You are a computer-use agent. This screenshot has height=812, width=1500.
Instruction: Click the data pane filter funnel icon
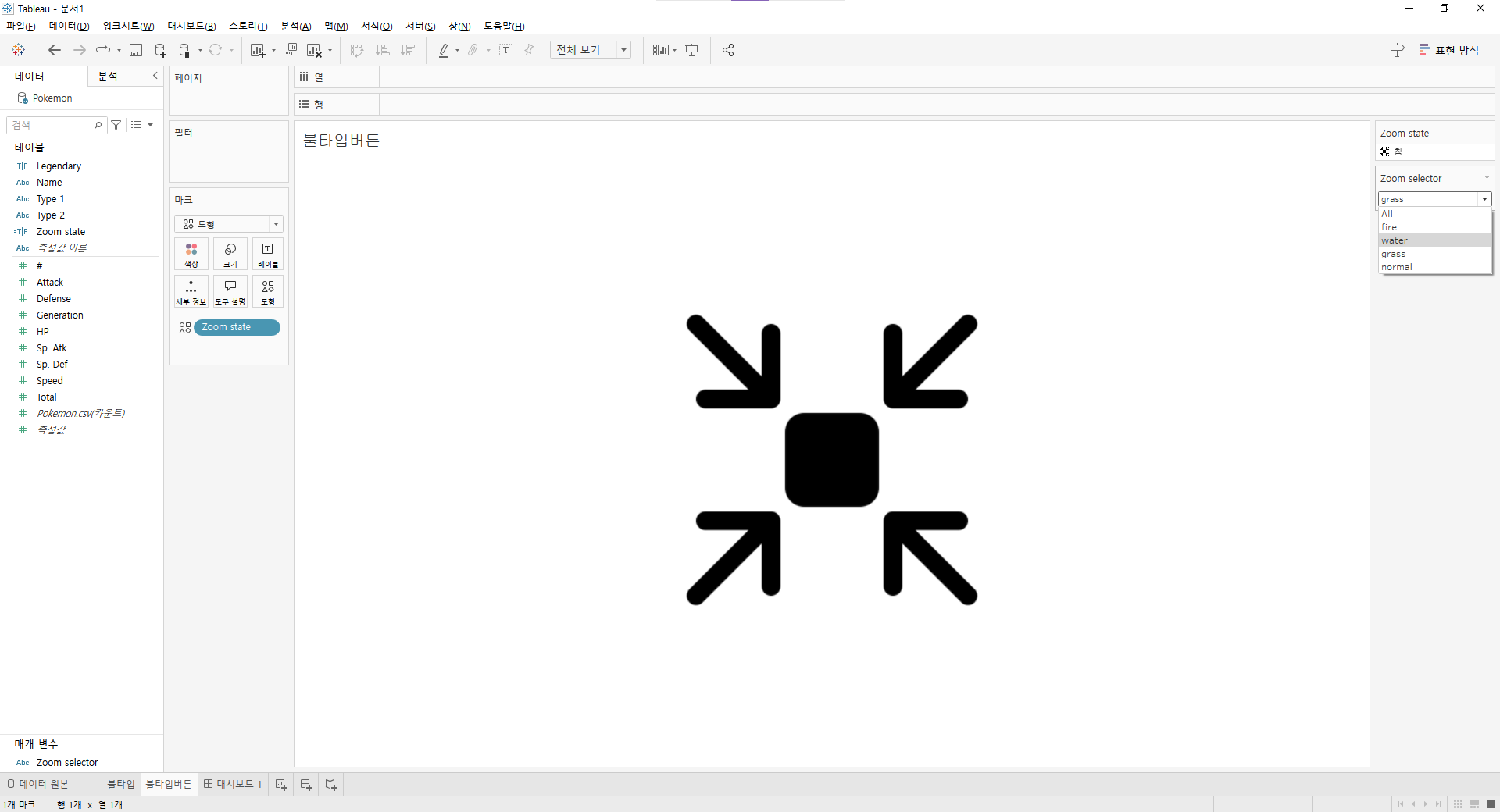(x=116, y=125)
